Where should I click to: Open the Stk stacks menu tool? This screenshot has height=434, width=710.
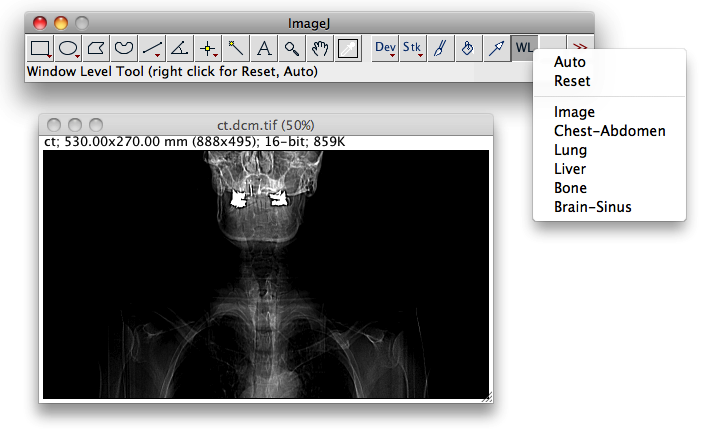(x=413, y=48)
